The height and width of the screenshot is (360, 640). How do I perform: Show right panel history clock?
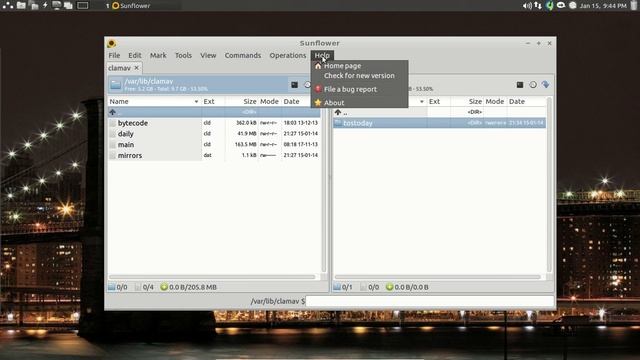click(533, 85)
